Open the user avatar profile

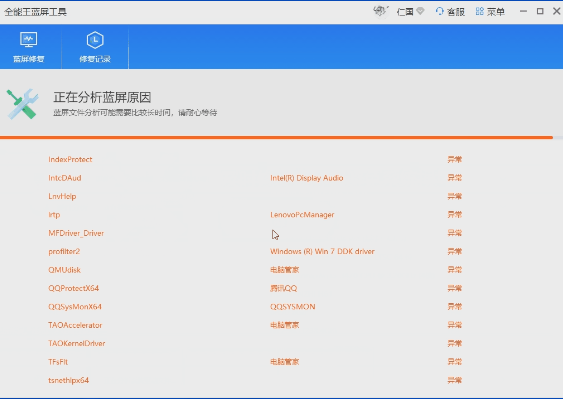(x=380, y=11)
